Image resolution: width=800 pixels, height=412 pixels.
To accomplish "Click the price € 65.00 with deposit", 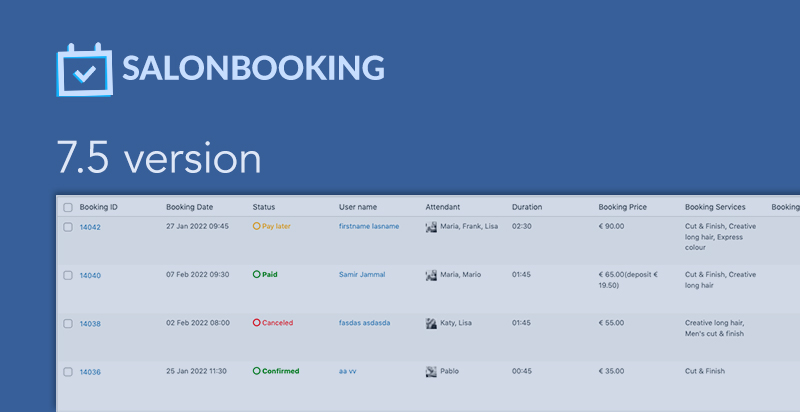I will point(628,280).
